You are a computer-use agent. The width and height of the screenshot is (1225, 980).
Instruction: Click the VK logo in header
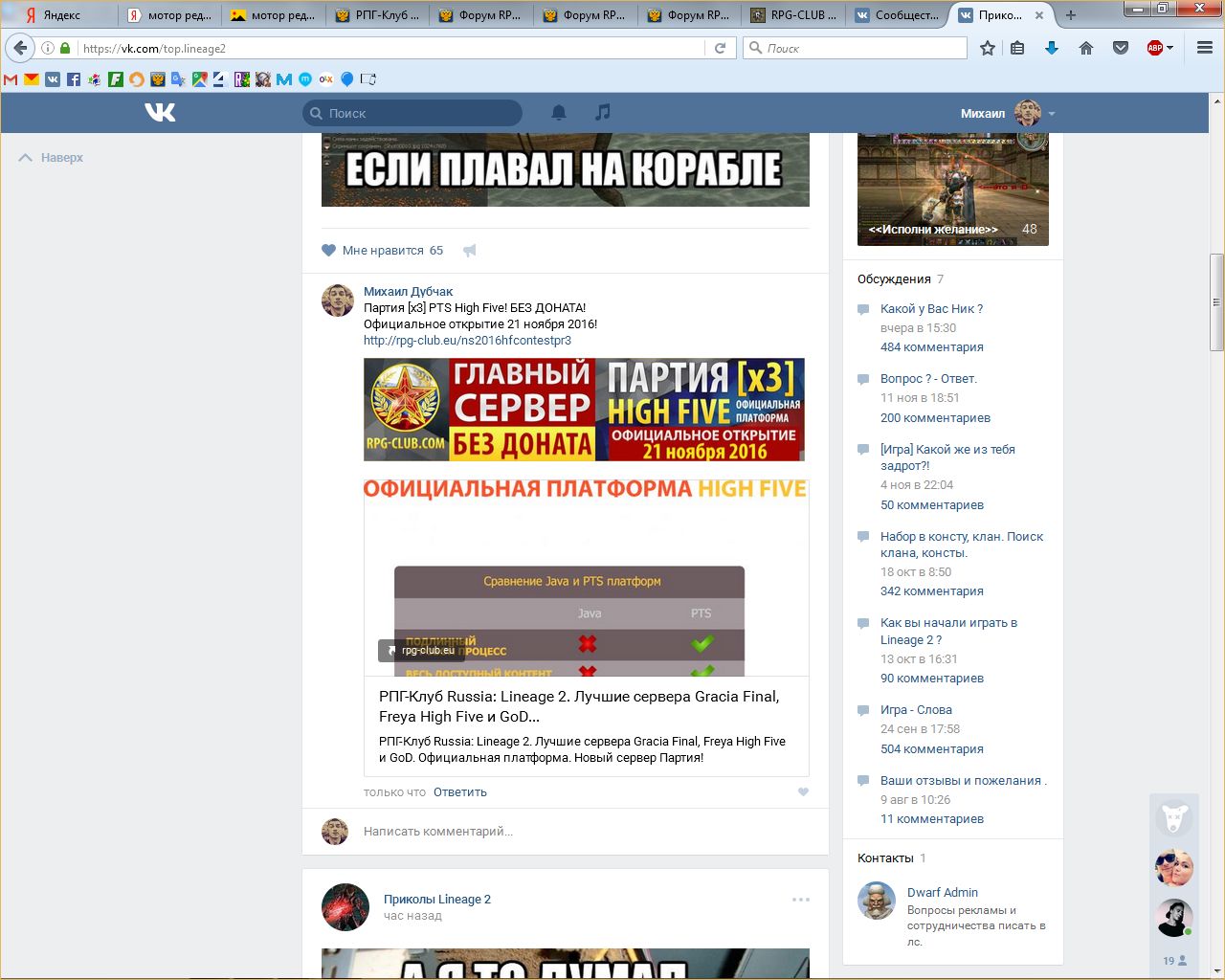[160, 113]
